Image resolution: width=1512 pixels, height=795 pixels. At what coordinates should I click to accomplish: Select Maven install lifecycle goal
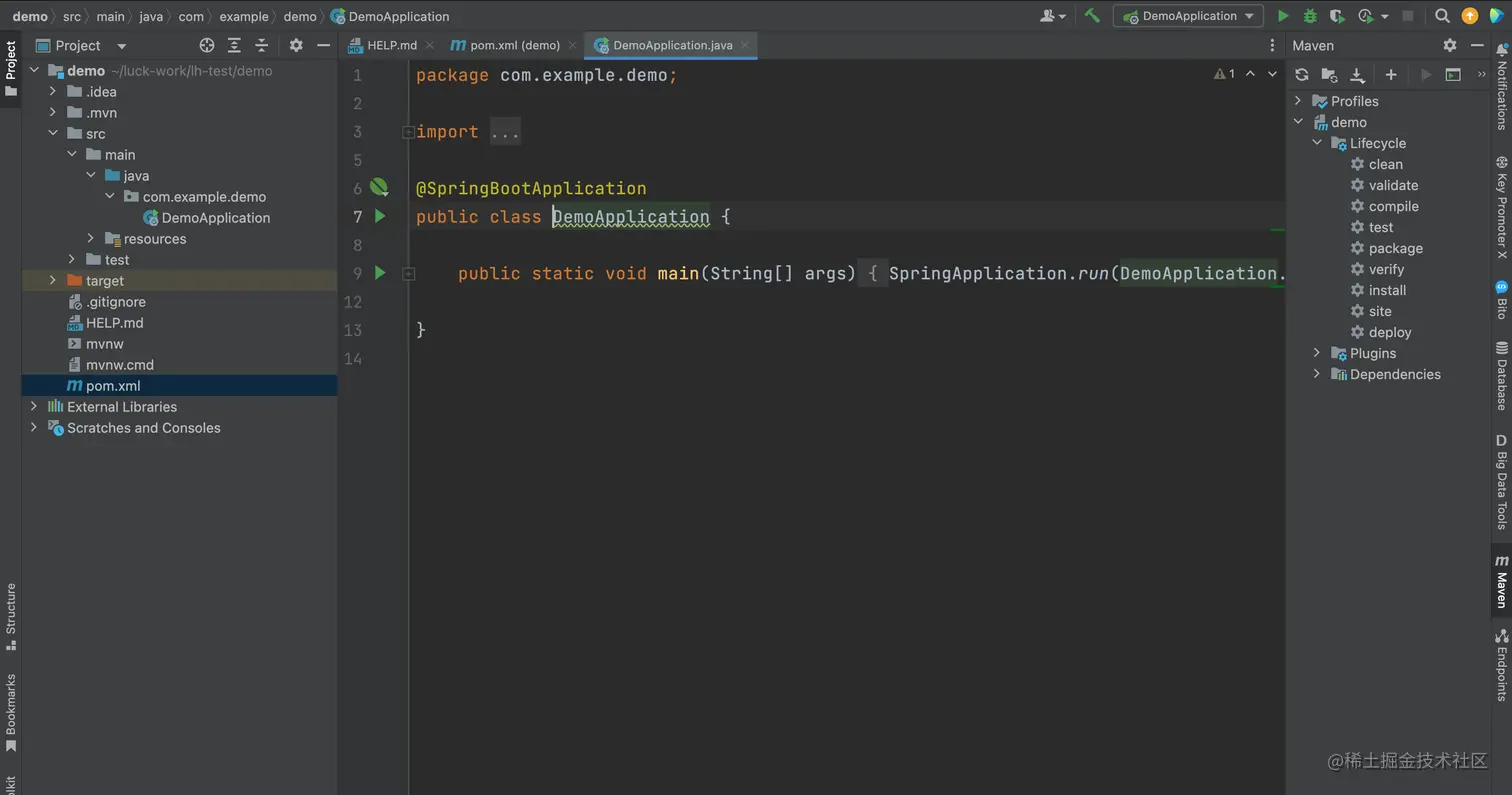1387,290
